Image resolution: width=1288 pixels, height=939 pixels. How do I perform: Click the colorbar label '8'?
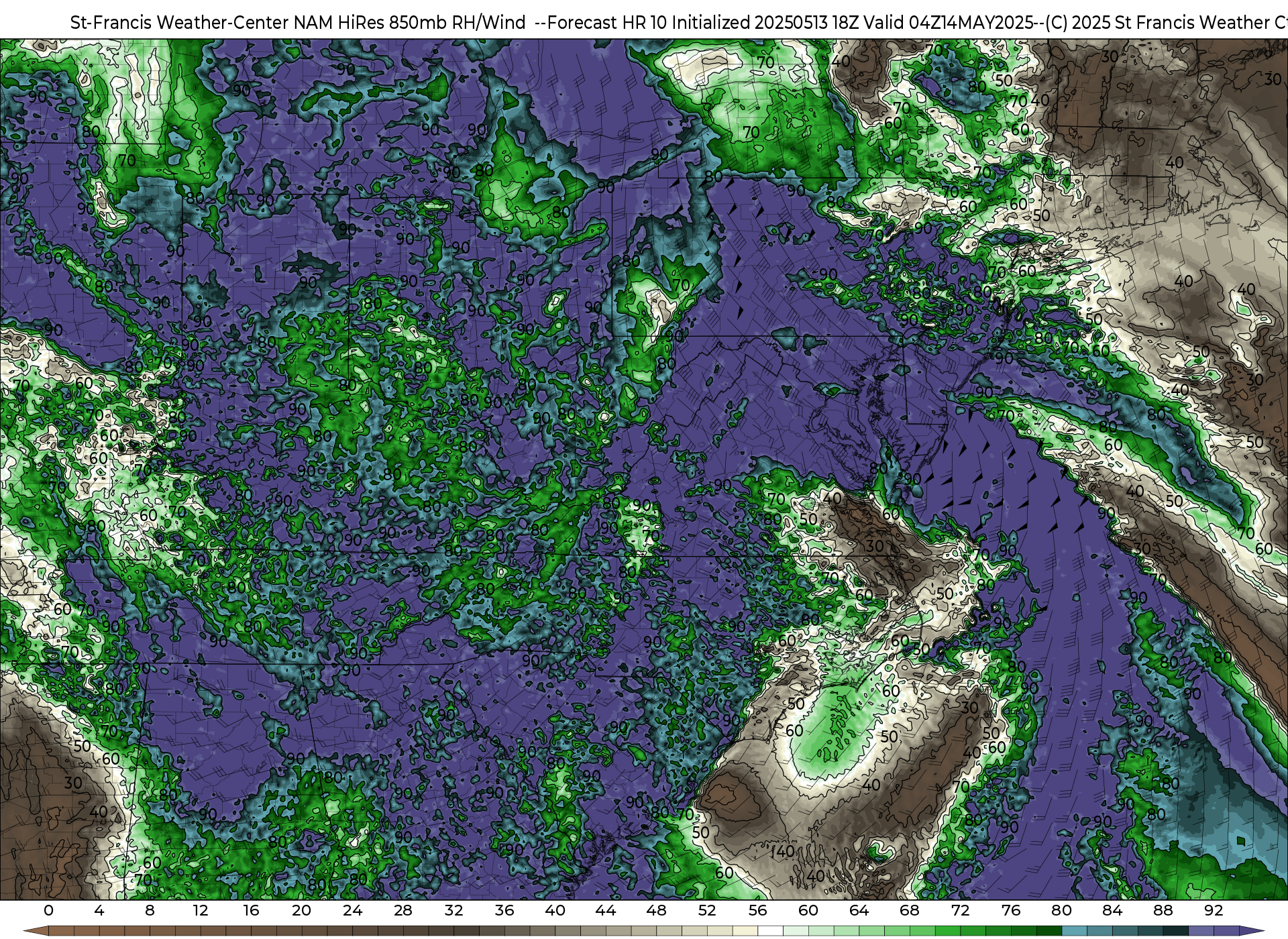150,910
